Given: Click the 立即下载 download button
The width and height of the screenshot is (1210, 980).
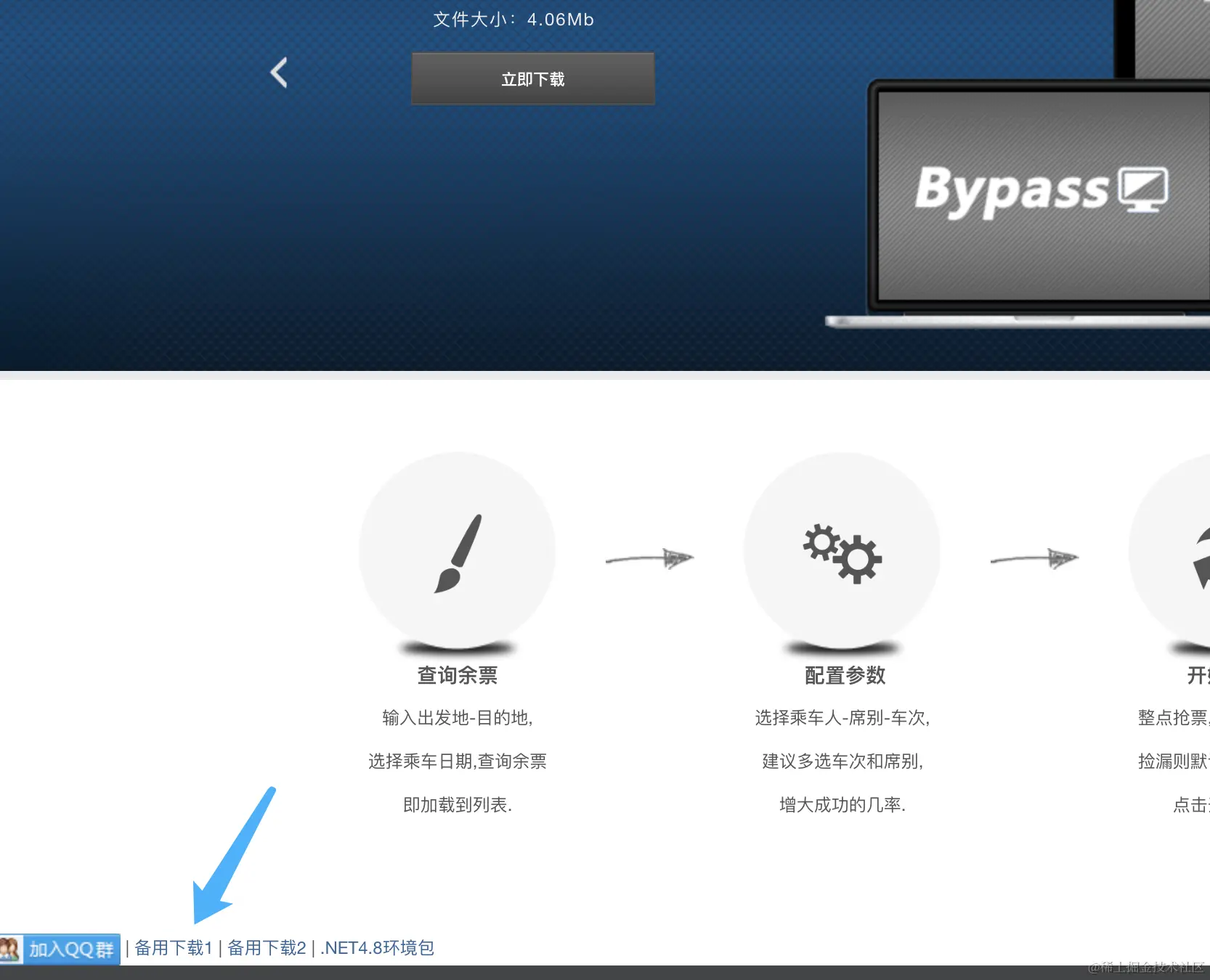Looking at the screenshot, I should point(533,78).
